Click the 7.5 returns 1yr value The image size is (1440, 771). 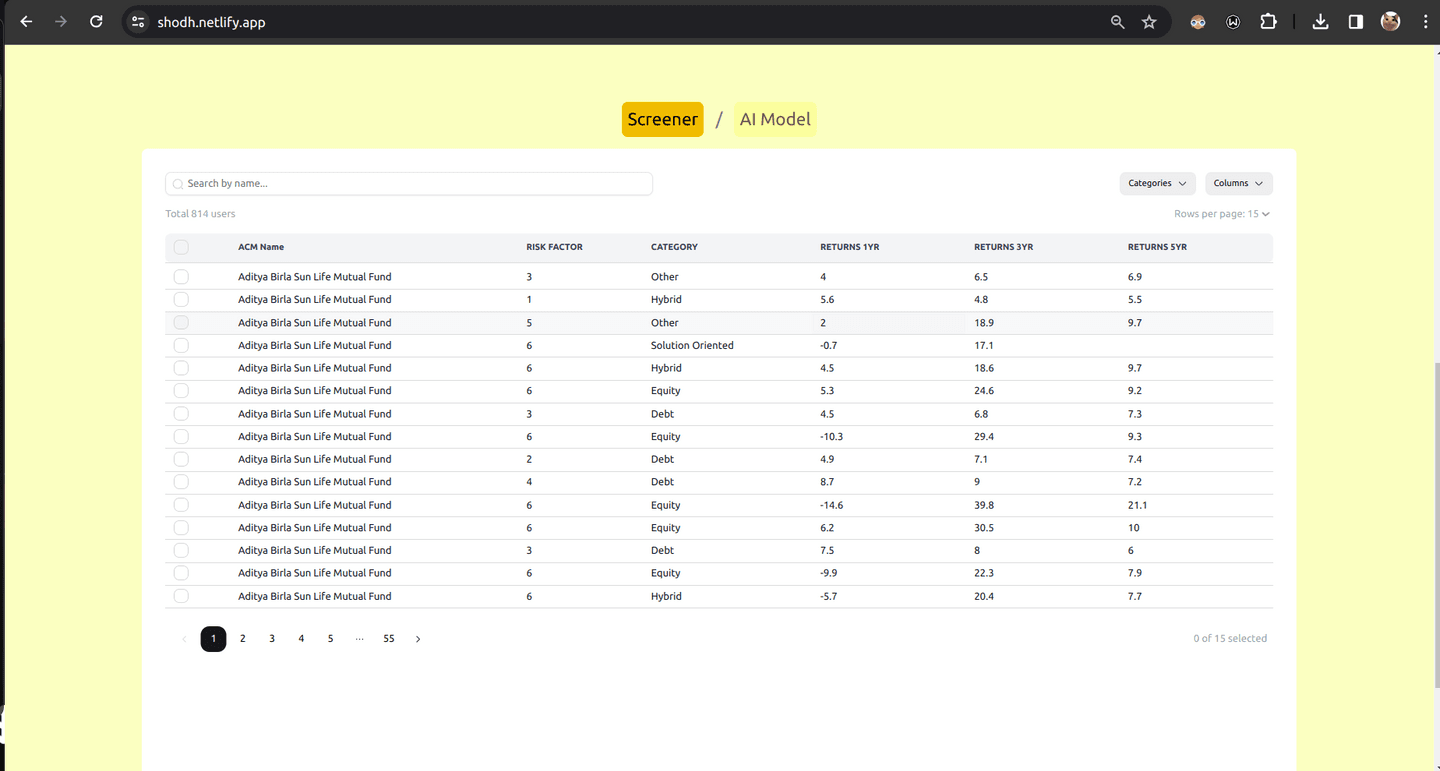point(827,550)
